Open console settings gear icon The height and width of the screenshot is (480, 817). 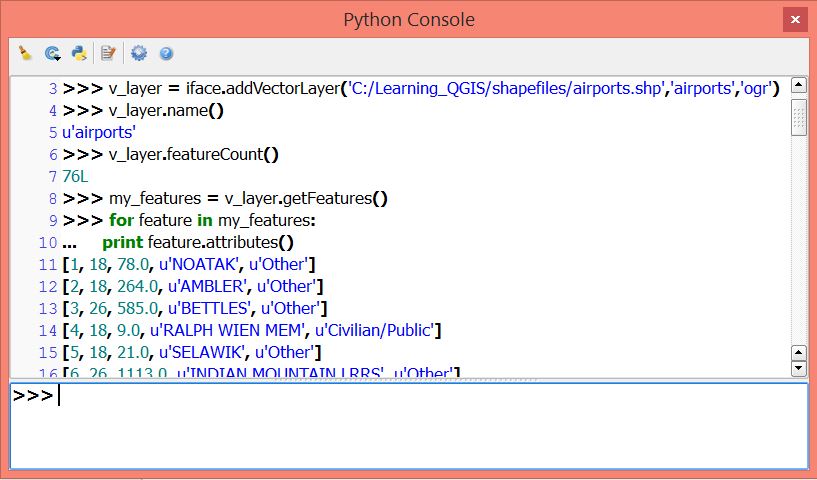point(139,53)
